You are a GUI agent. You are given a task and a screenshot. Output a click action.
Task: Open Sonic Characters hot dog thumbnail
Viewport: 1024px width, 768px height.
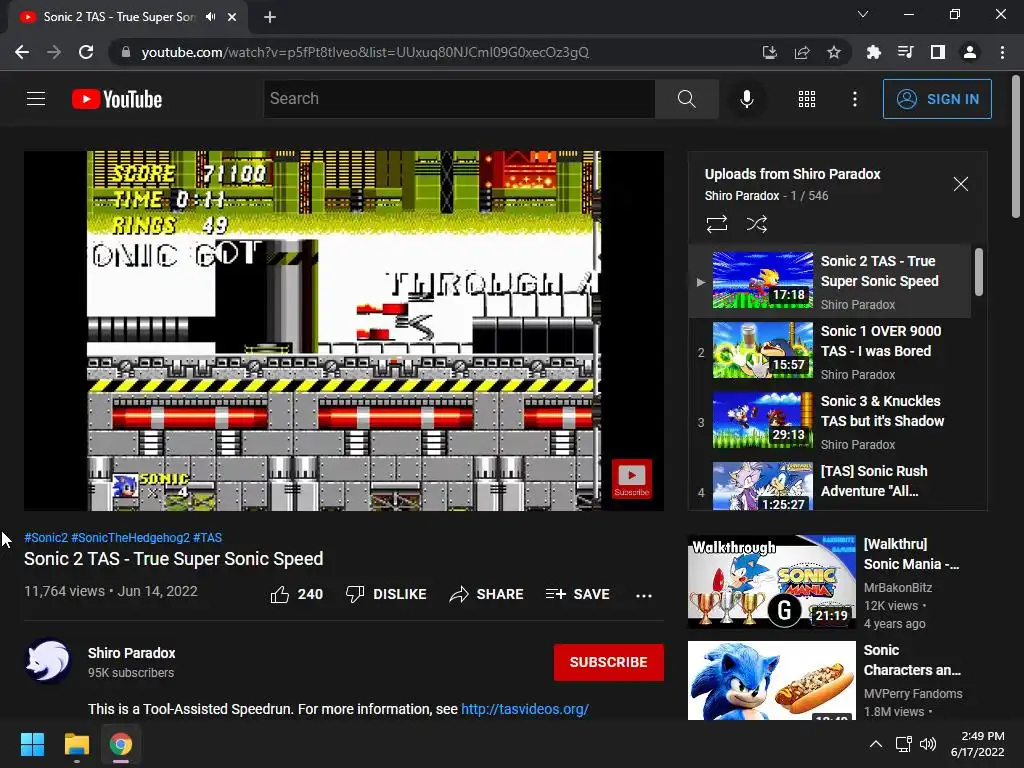pos(771,680)
